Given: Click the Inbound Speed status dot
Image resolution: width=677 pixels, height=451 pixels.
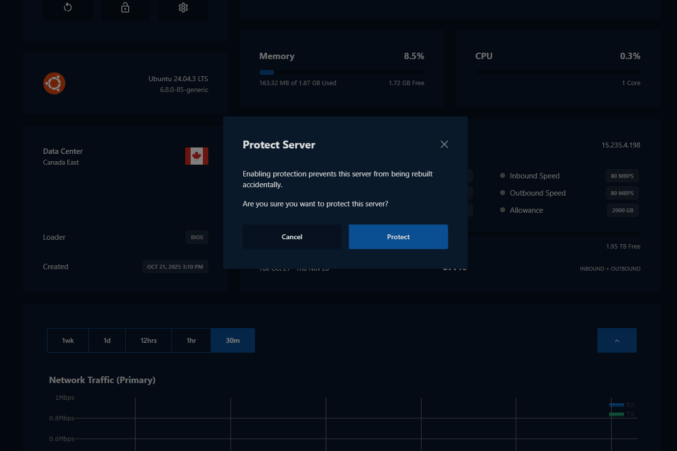Looking at the screenshot, I should pyautogui.click(x=502, y=176).
